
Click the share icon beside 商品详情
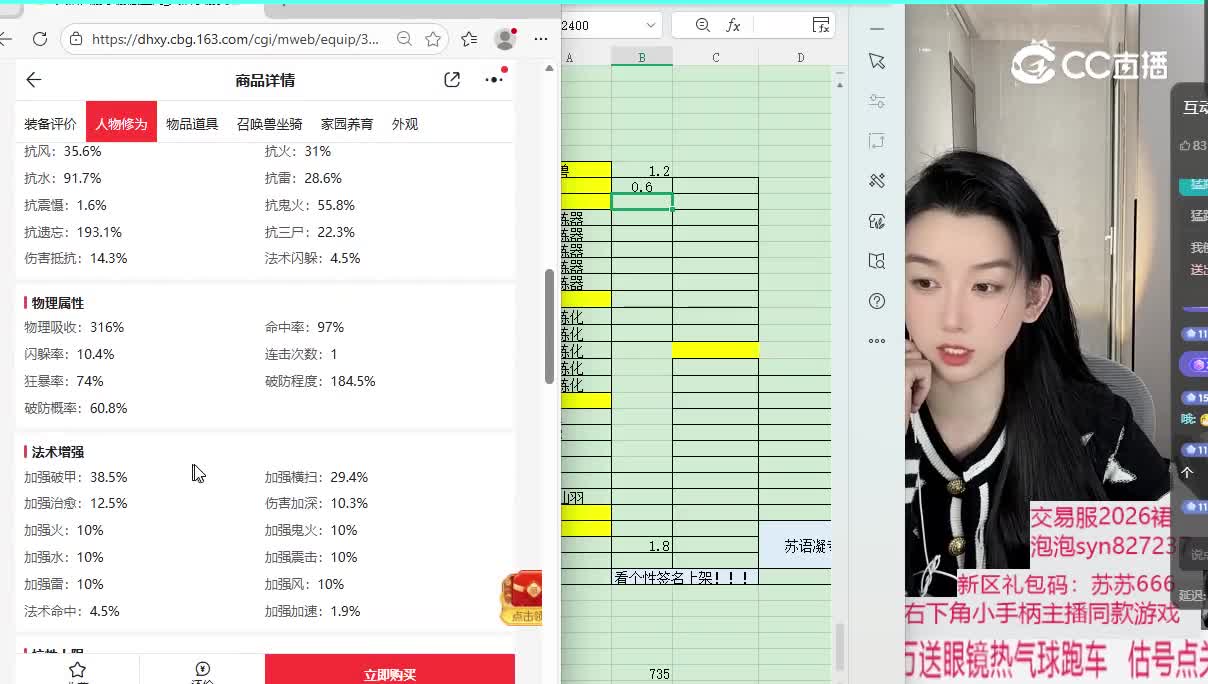tap(452, 80)
